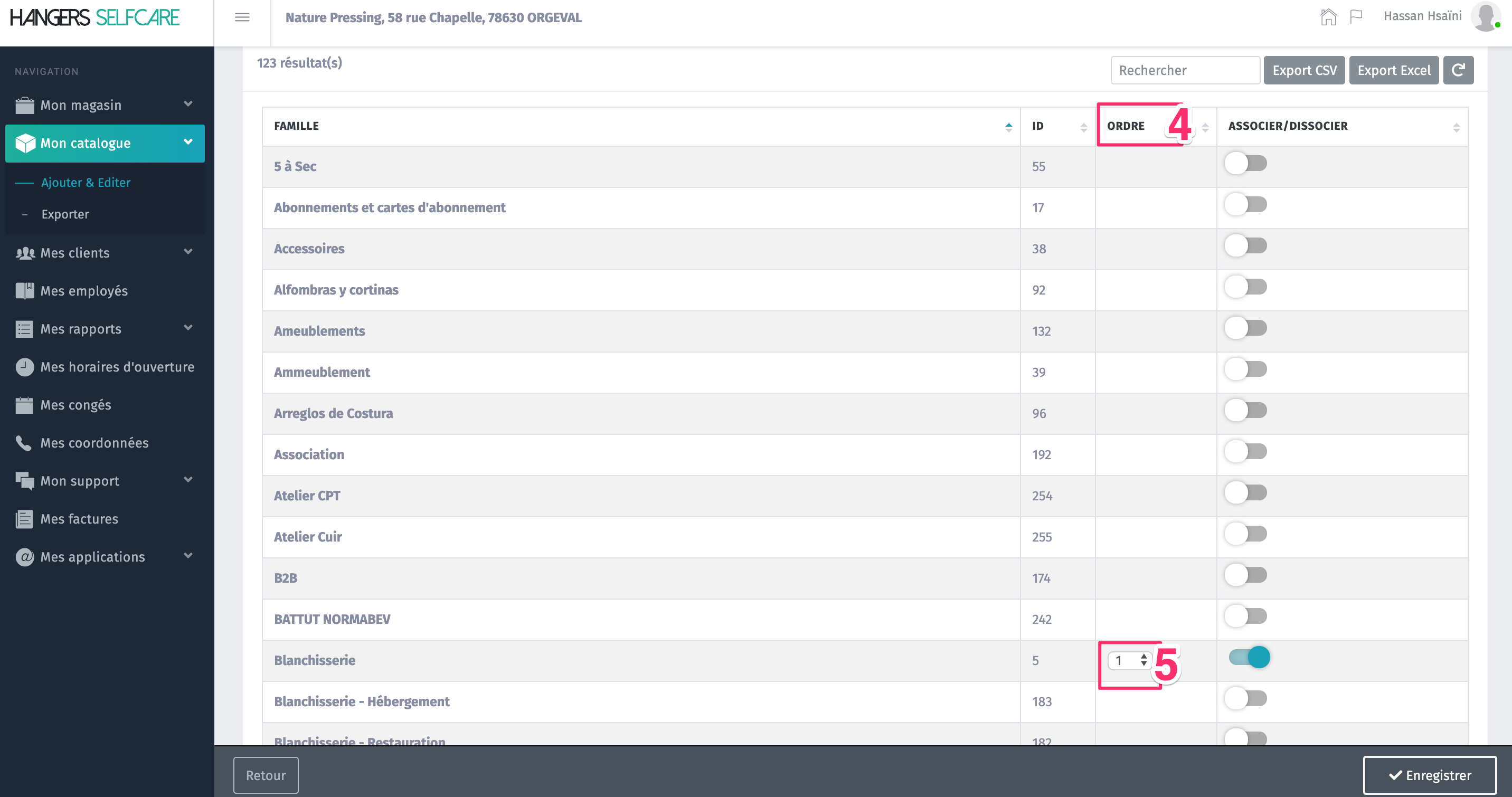Open the home icon in header

(x=1328, y=17)
